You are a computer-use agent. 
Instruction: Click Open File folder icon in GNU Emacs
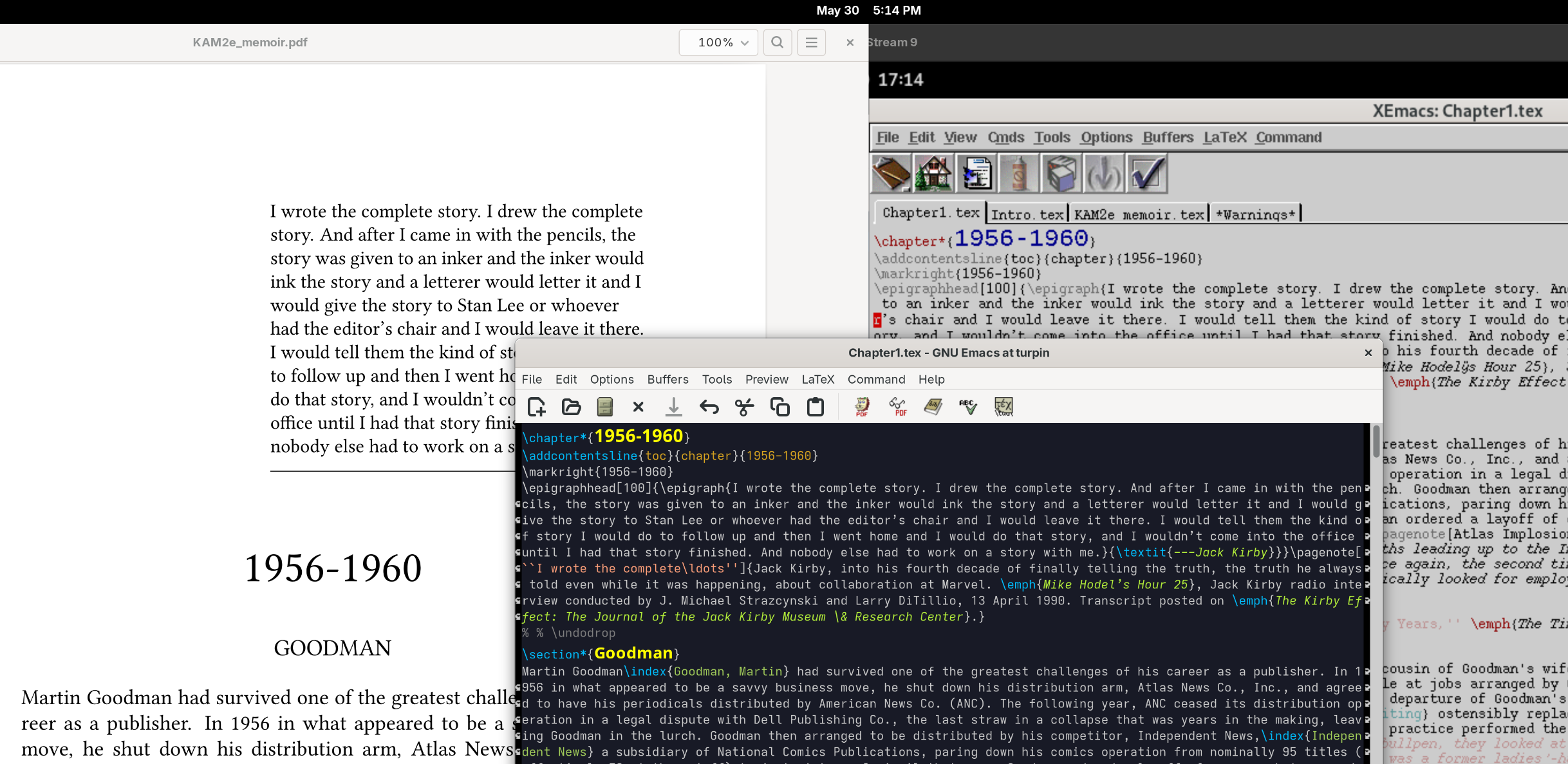point(571,407)
